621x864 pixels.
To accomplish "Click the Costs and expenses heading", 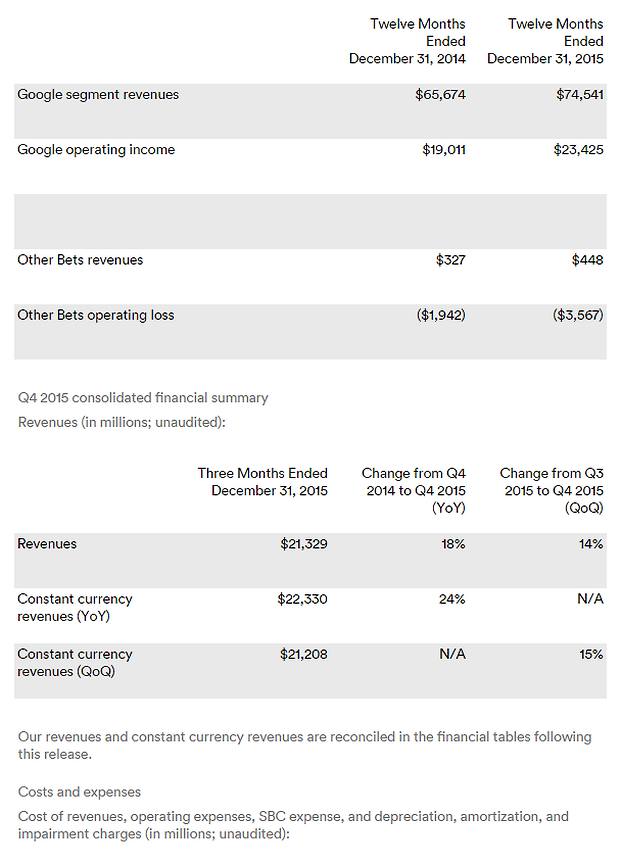I will click(79, 792).
